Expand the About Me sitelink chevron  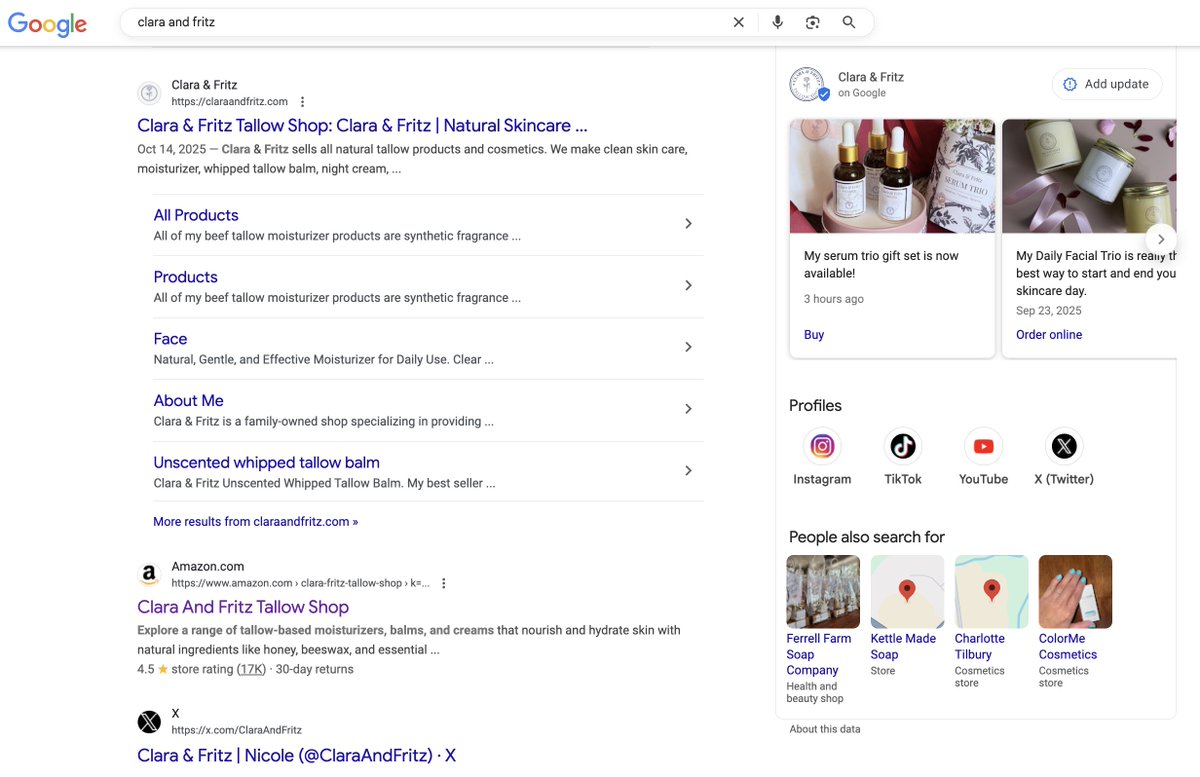pos(688,409)
